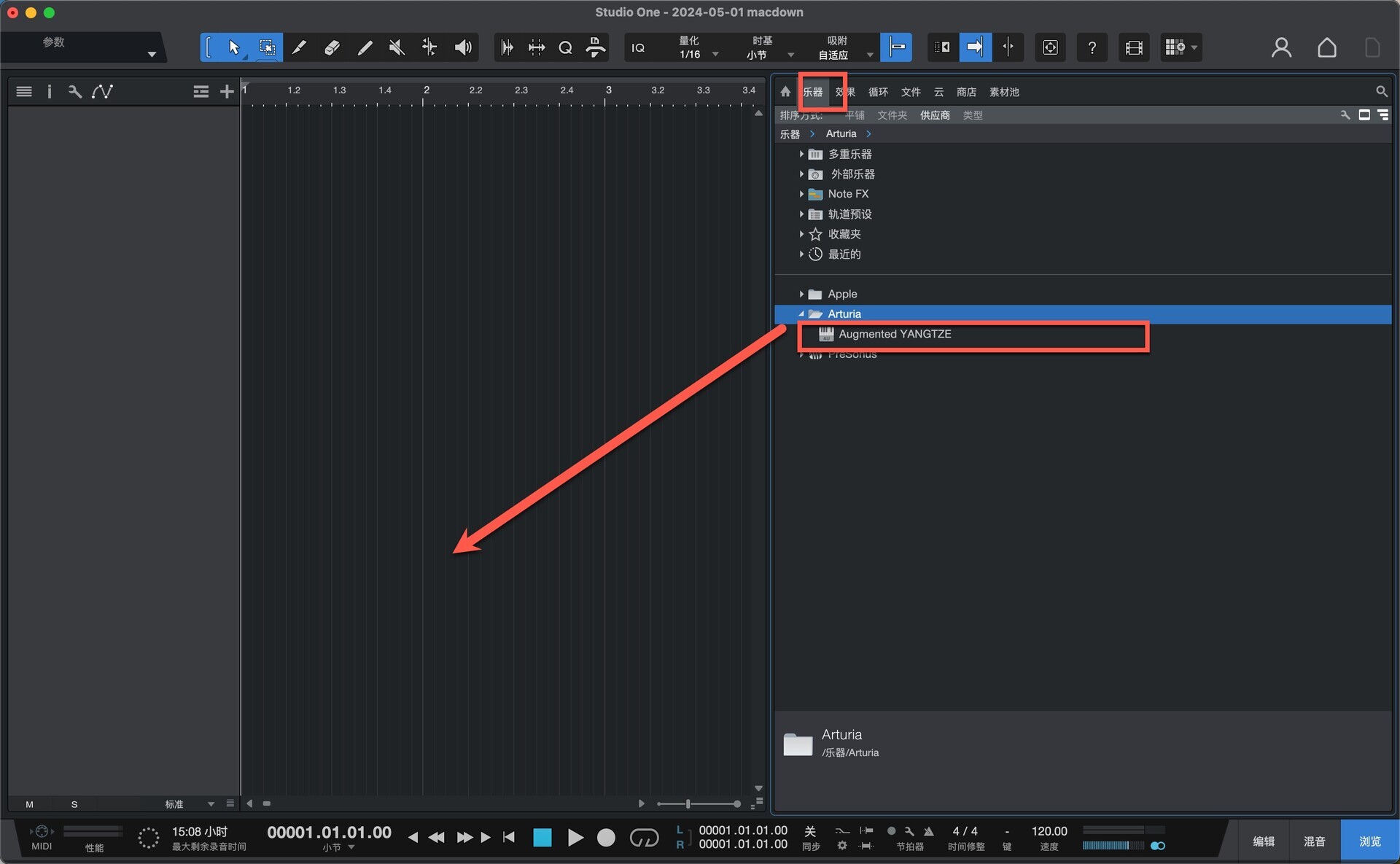Go to browser home icon
Viewport: 1400px width, 864px height.
pos(785,92)
